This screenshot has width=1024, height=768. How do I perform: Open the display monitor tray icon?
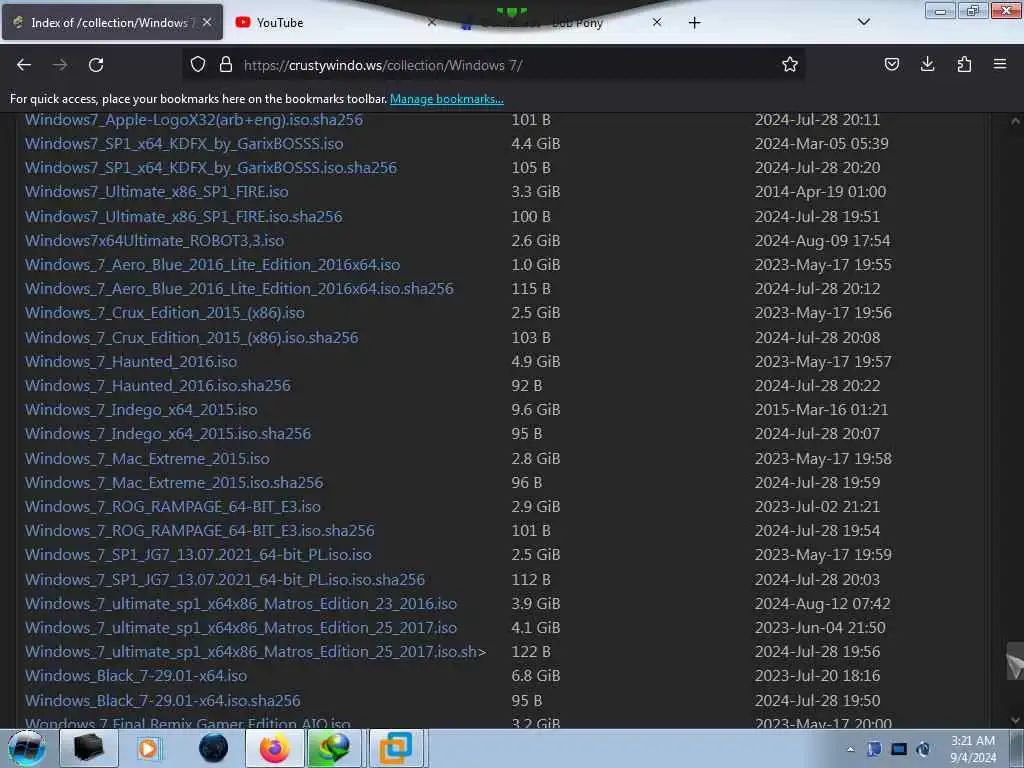[899, 749]
